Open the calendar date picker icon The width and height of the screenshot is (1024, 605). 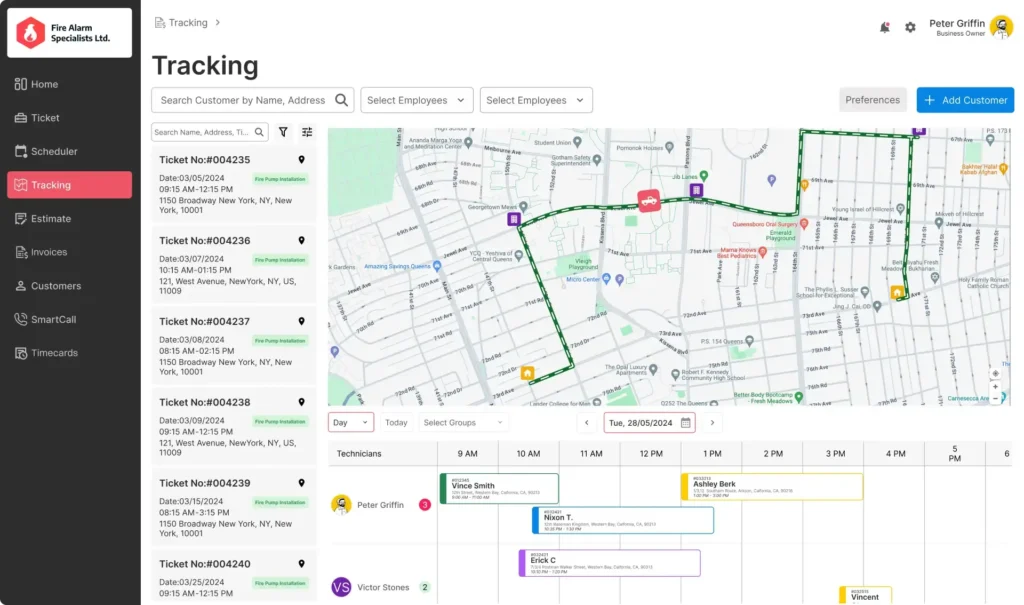coord(686,423)
